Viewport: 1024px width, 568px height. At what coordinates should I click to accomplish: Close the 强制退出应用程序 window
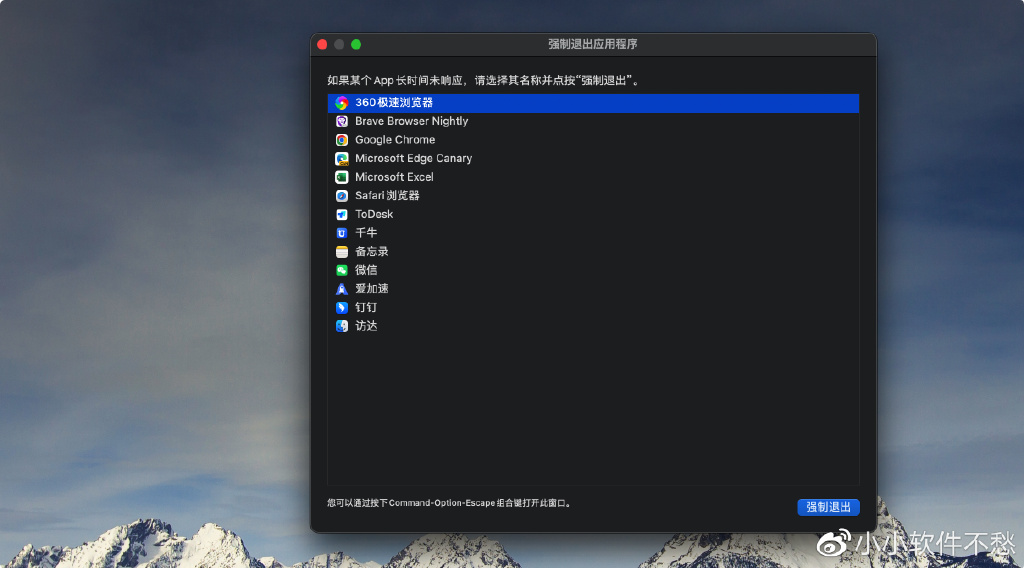coord(322,44)
